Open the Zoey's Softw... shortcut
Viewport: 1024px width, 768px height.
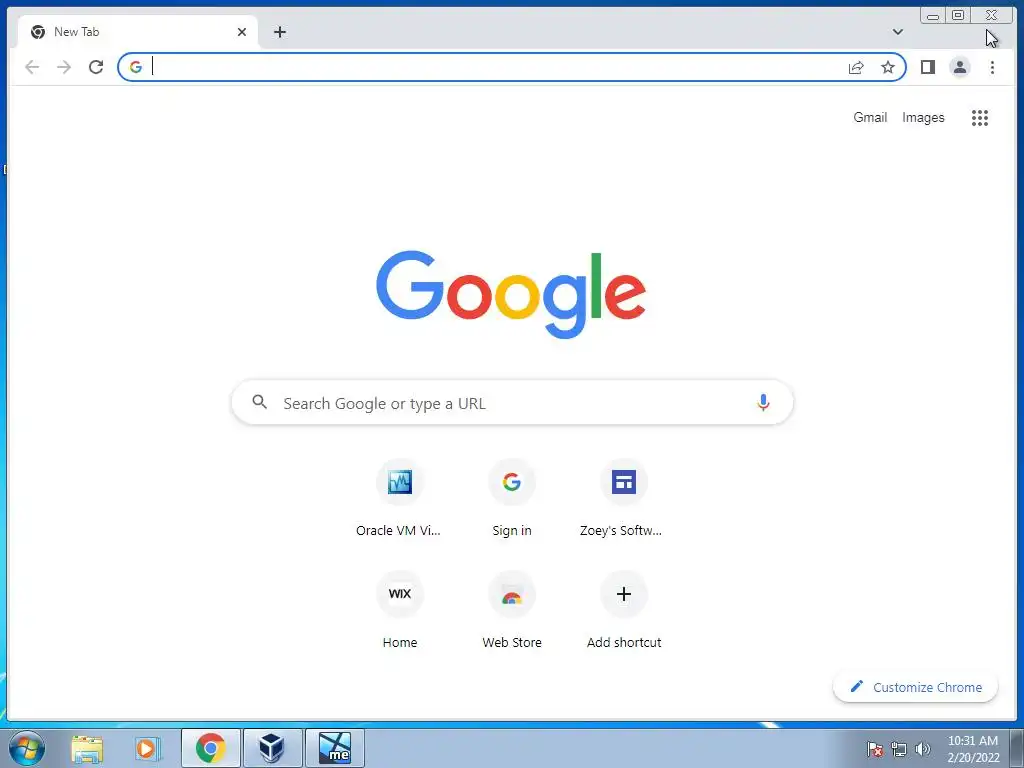(x=624, y=500)
